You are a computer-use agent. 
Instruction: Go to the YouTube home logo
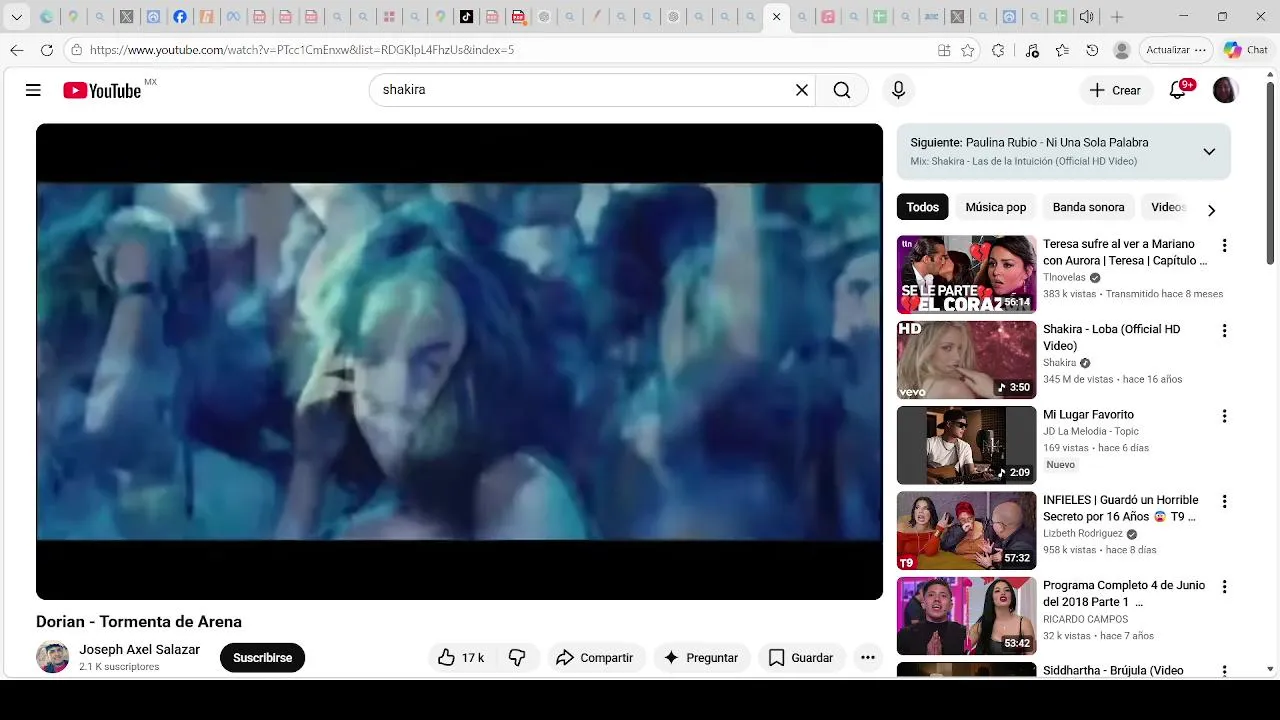pos(102,90)
